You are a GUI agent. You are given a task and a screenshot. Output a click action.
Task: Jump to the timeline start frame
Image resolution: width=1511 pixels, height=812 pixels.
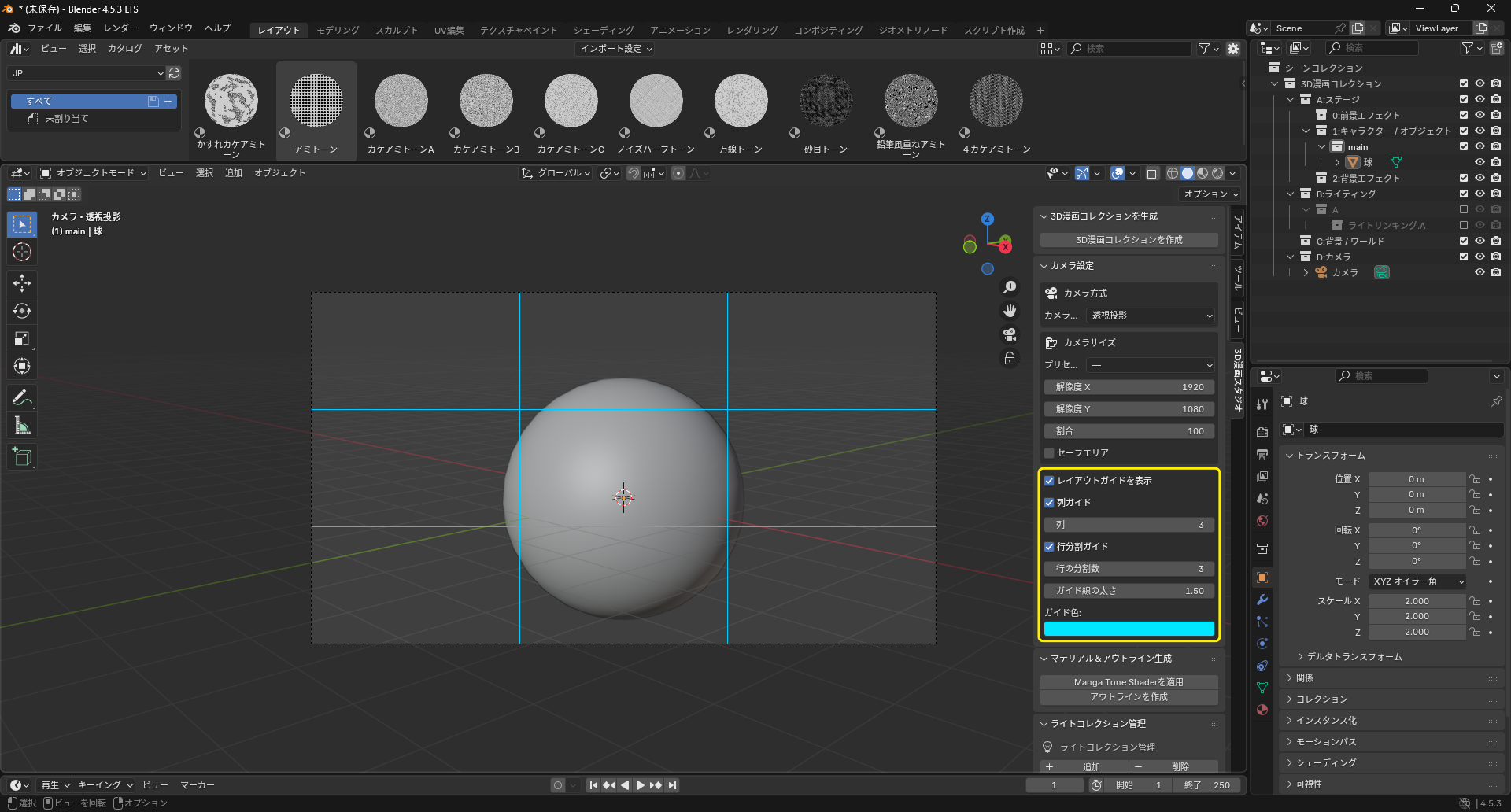593,785
